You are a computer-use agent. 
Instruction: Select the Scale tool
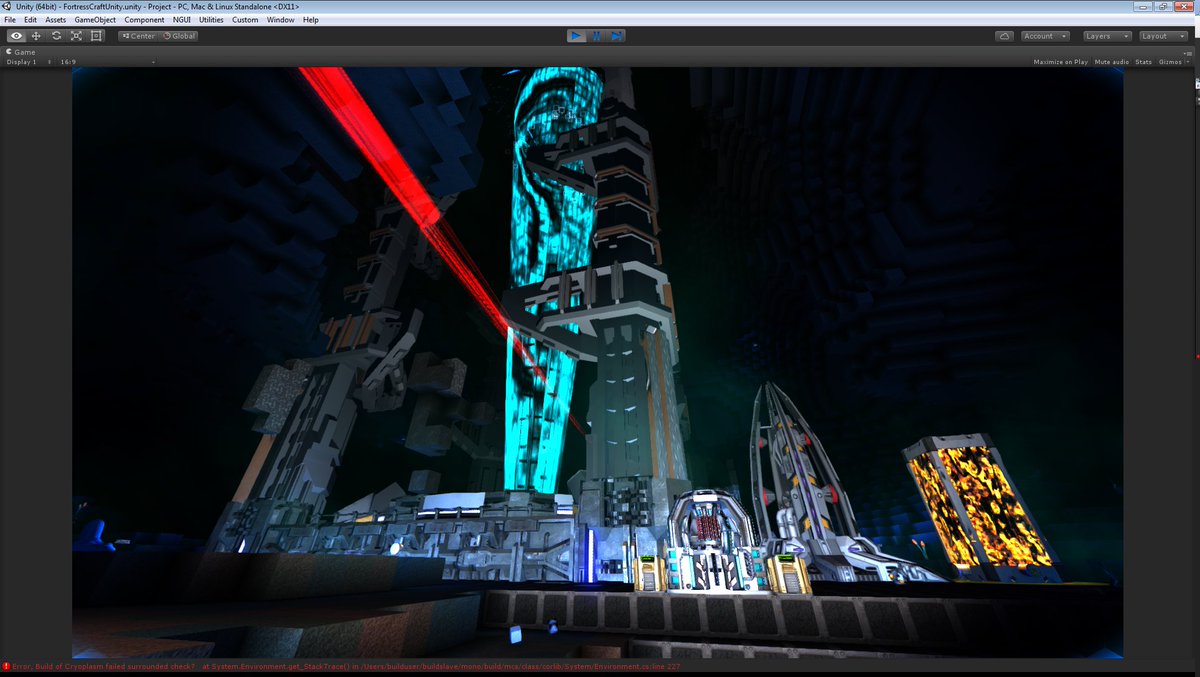click(x=75, y=35)
